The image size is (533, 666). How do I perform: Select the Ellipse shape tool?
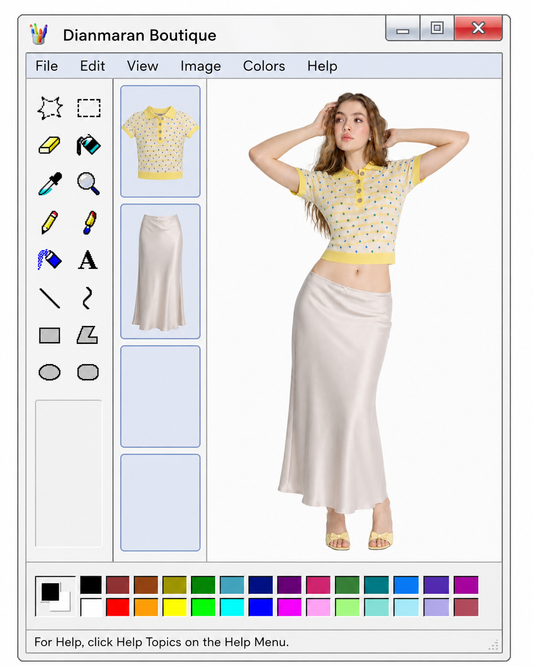pyautogui.click(x=50, y=373)
